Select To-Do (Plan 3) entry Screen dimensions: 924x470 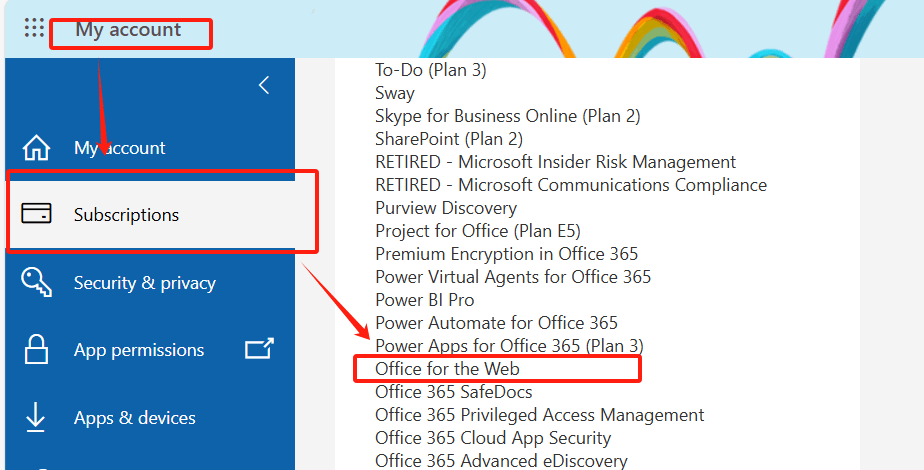[431, 70]
